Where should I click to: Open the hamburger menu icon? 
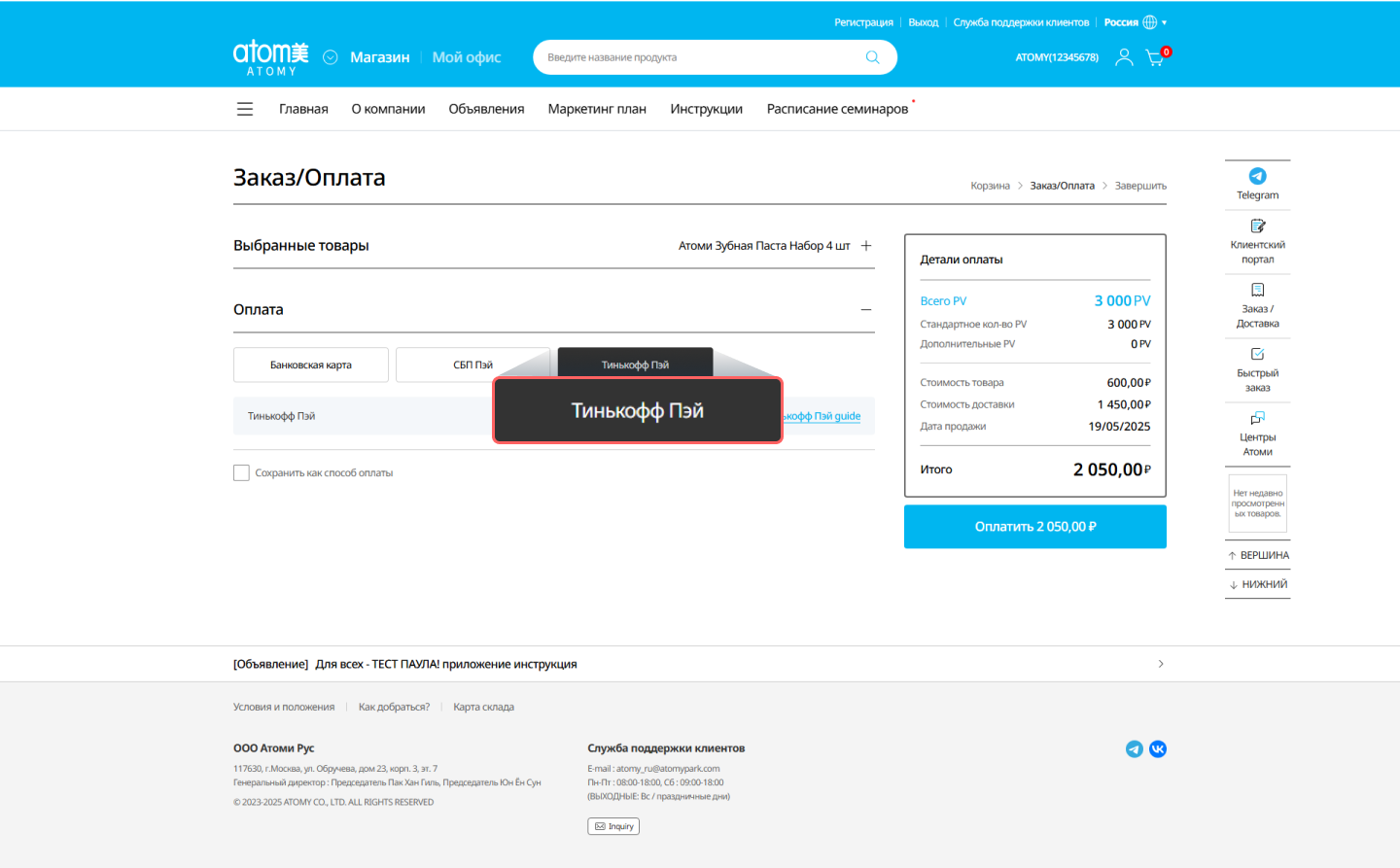[245, 109]
